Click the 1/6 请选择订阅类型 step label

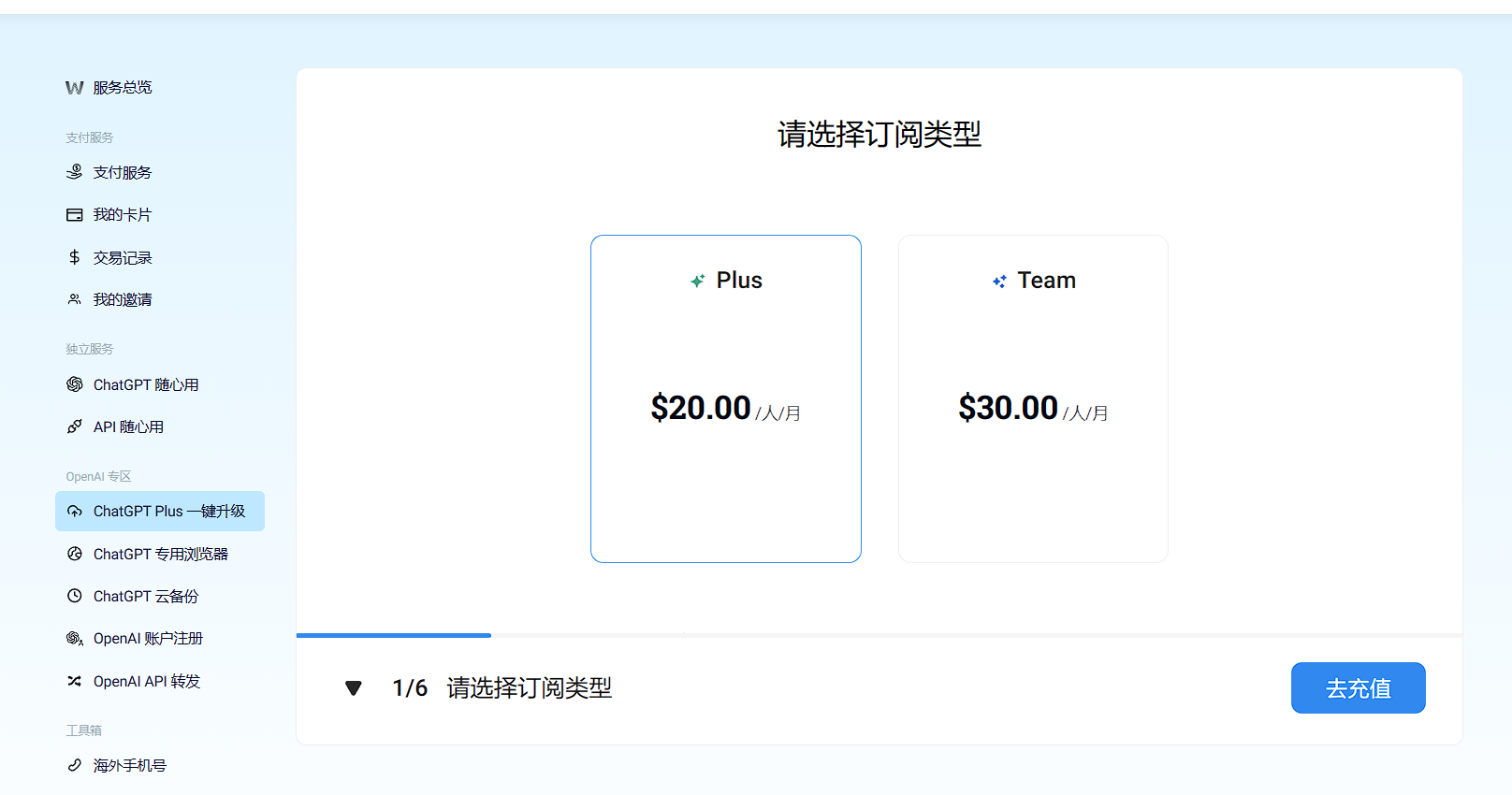pos(502,688)
